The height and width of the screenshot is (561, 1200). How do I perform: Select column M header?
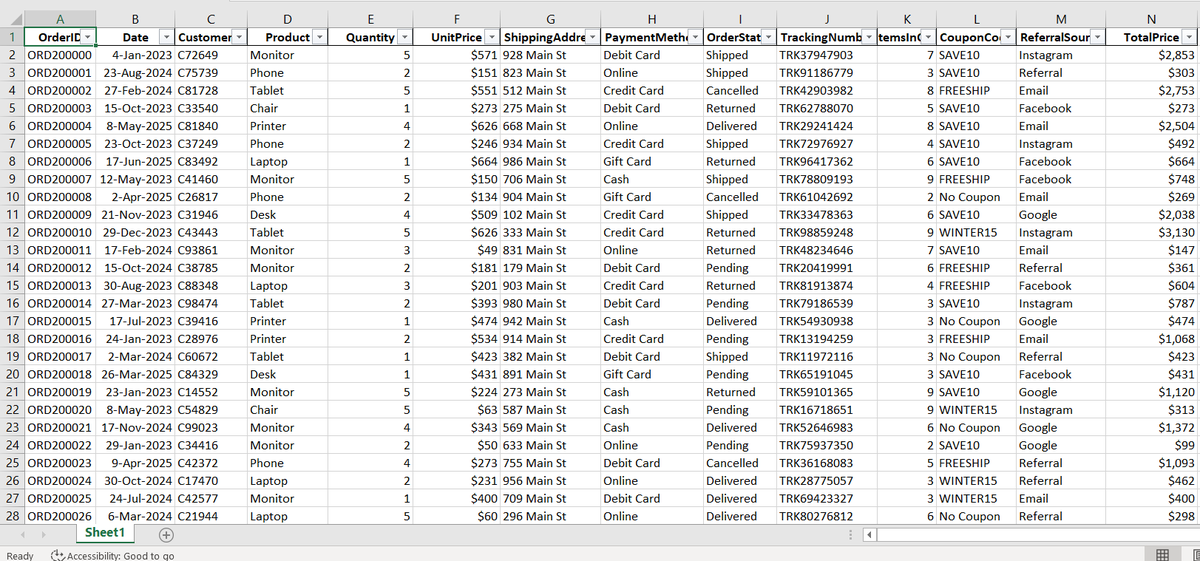tap(1060, 18)
